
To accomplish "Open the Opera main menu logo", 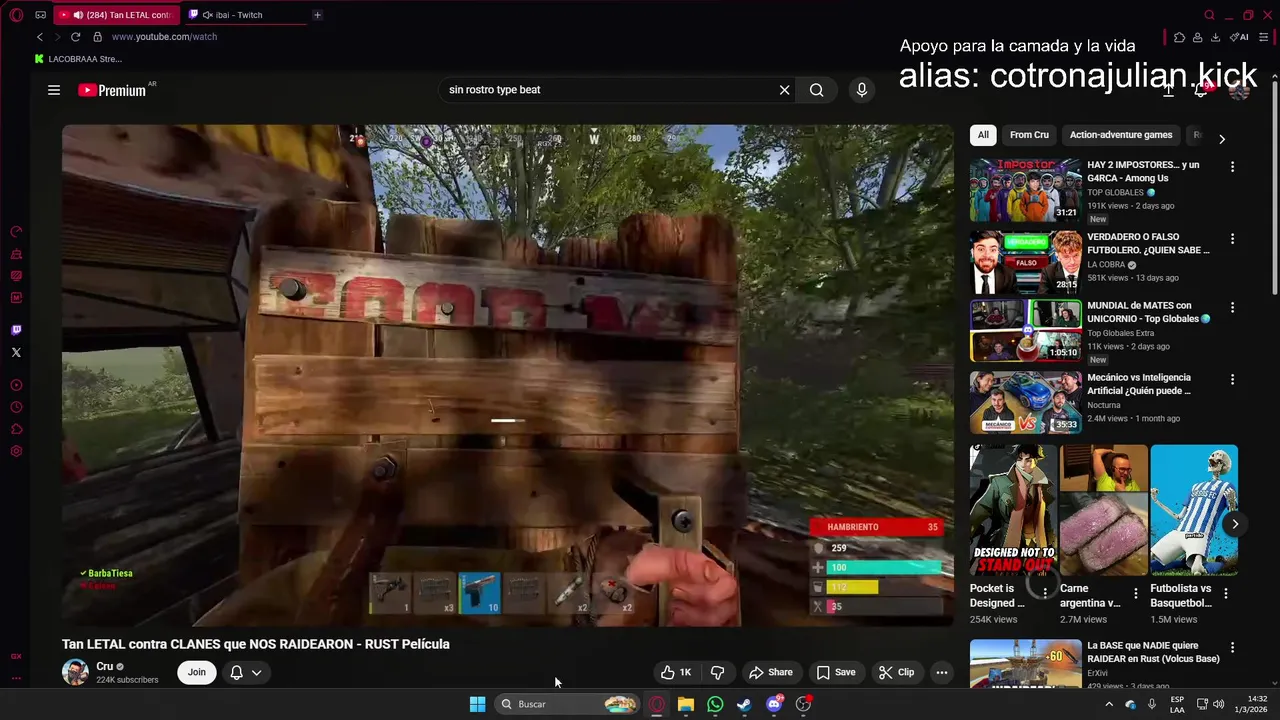I will click(x=16, y=15).
